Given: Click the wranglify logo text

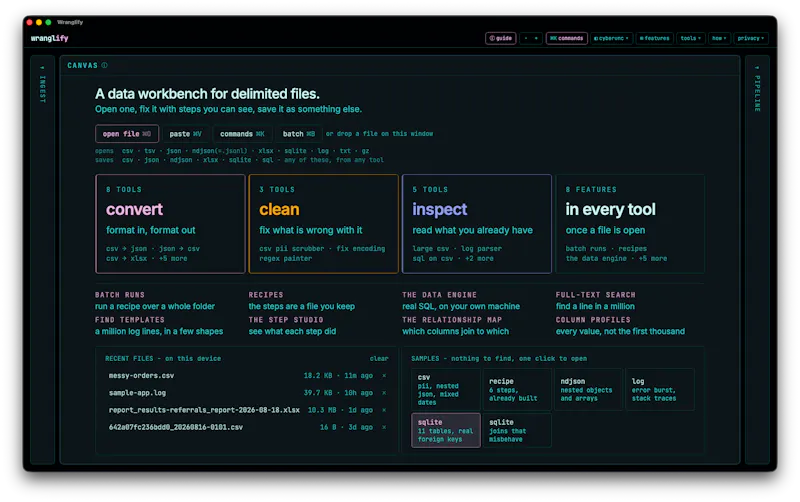Looking at the screenshot, I should 49,38.
